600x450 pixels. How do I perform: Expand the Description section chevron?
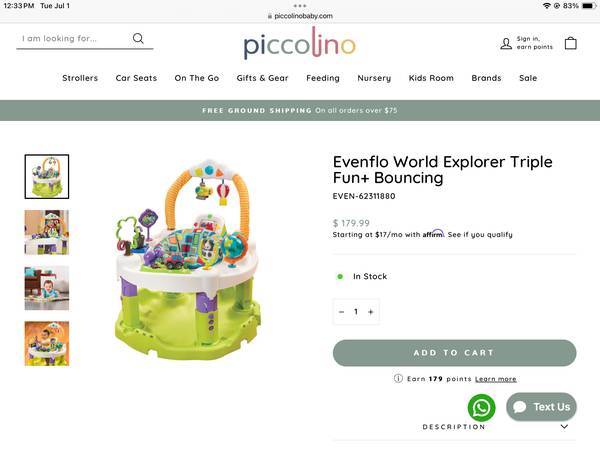564,427
